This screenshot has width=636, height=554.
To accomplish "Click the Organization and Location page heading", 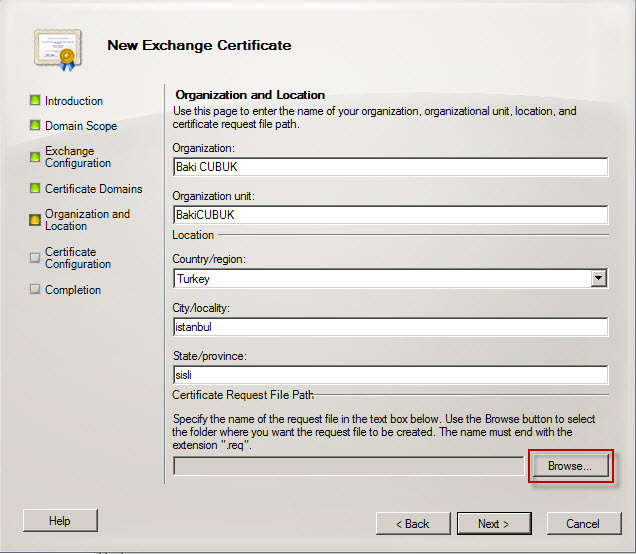I will [250, 95].
